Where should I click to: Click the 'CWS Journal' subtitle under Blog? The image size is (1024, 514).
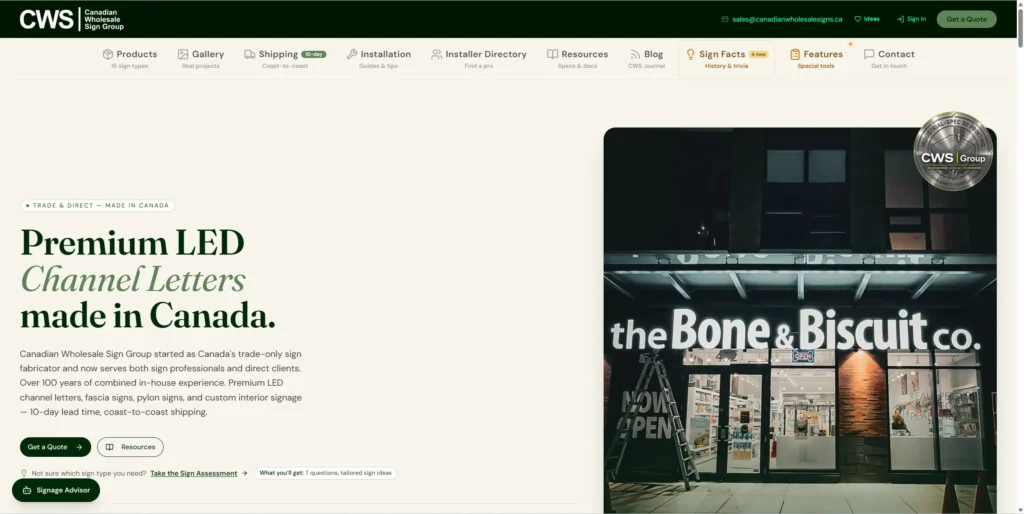(647, 66)
